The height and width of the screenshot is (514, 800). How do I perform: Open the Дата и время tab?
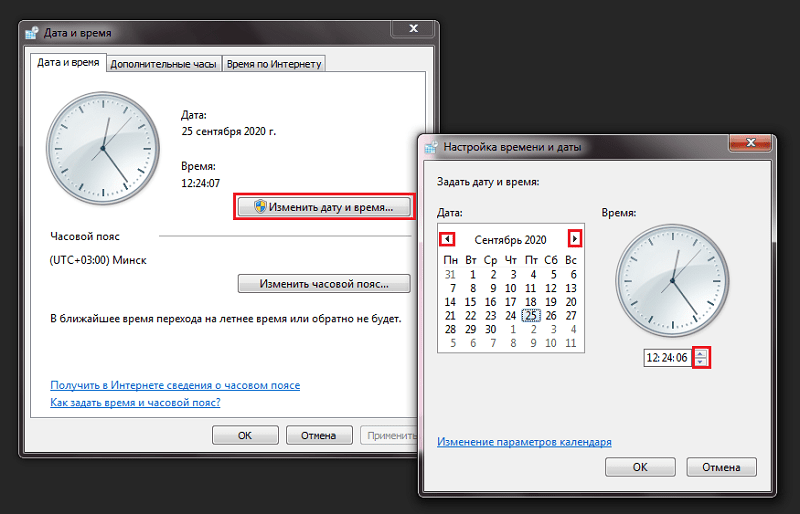point(68,62)
